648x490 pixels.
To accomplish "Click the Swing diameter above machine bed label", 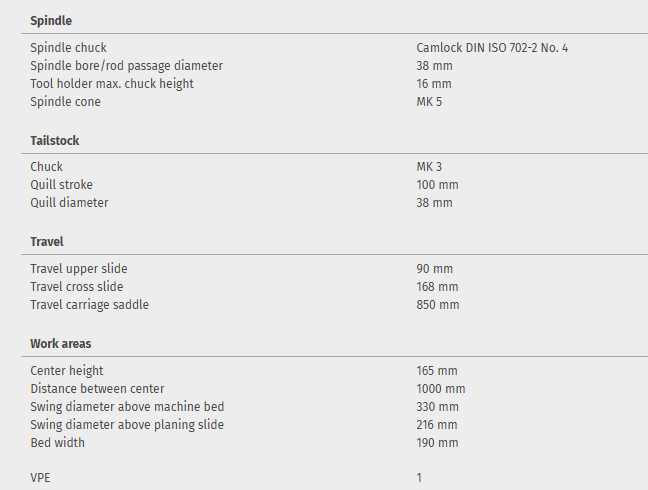I will point(127,407).
